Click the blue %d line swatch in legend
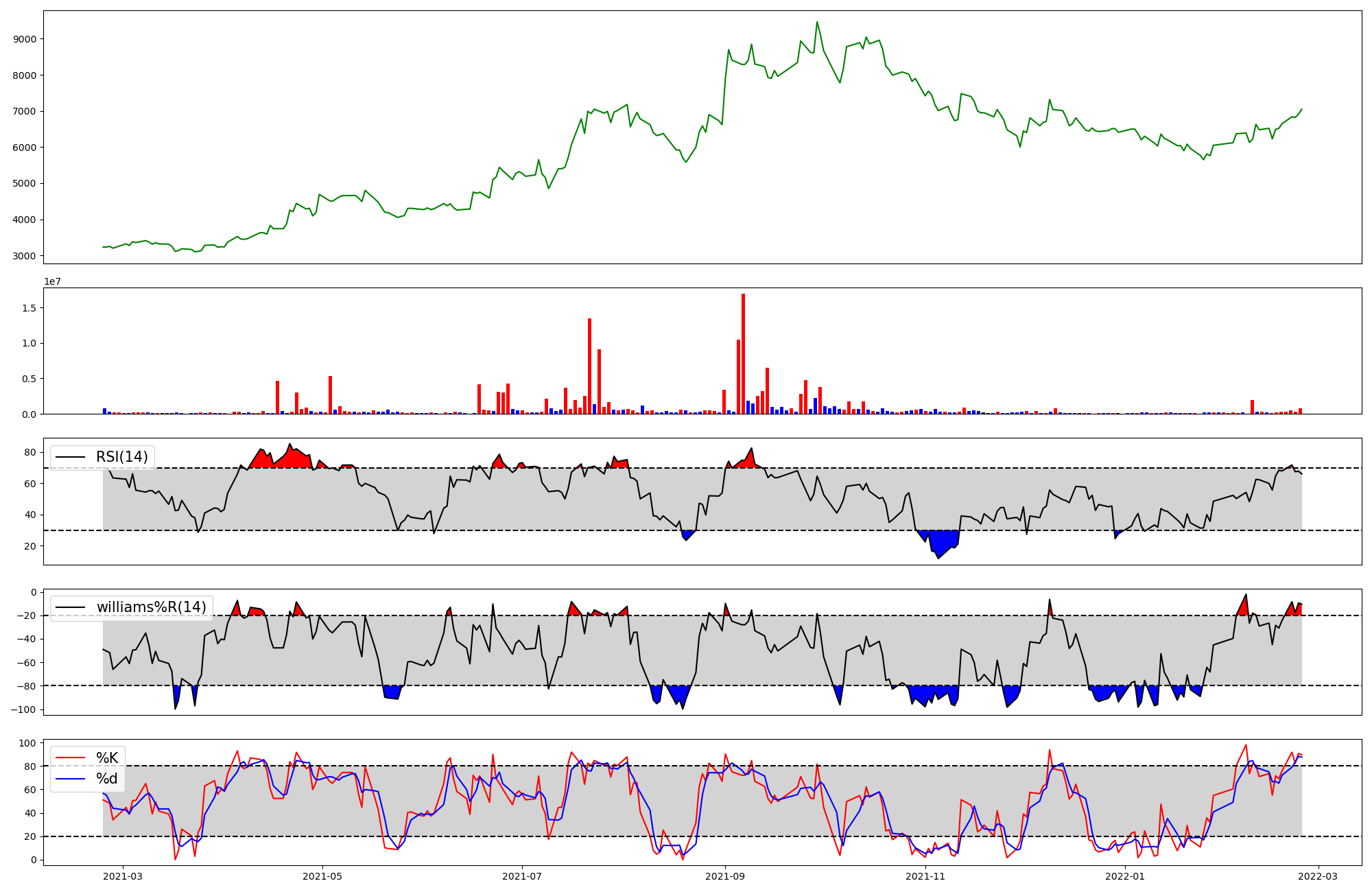 pos(70,779)
